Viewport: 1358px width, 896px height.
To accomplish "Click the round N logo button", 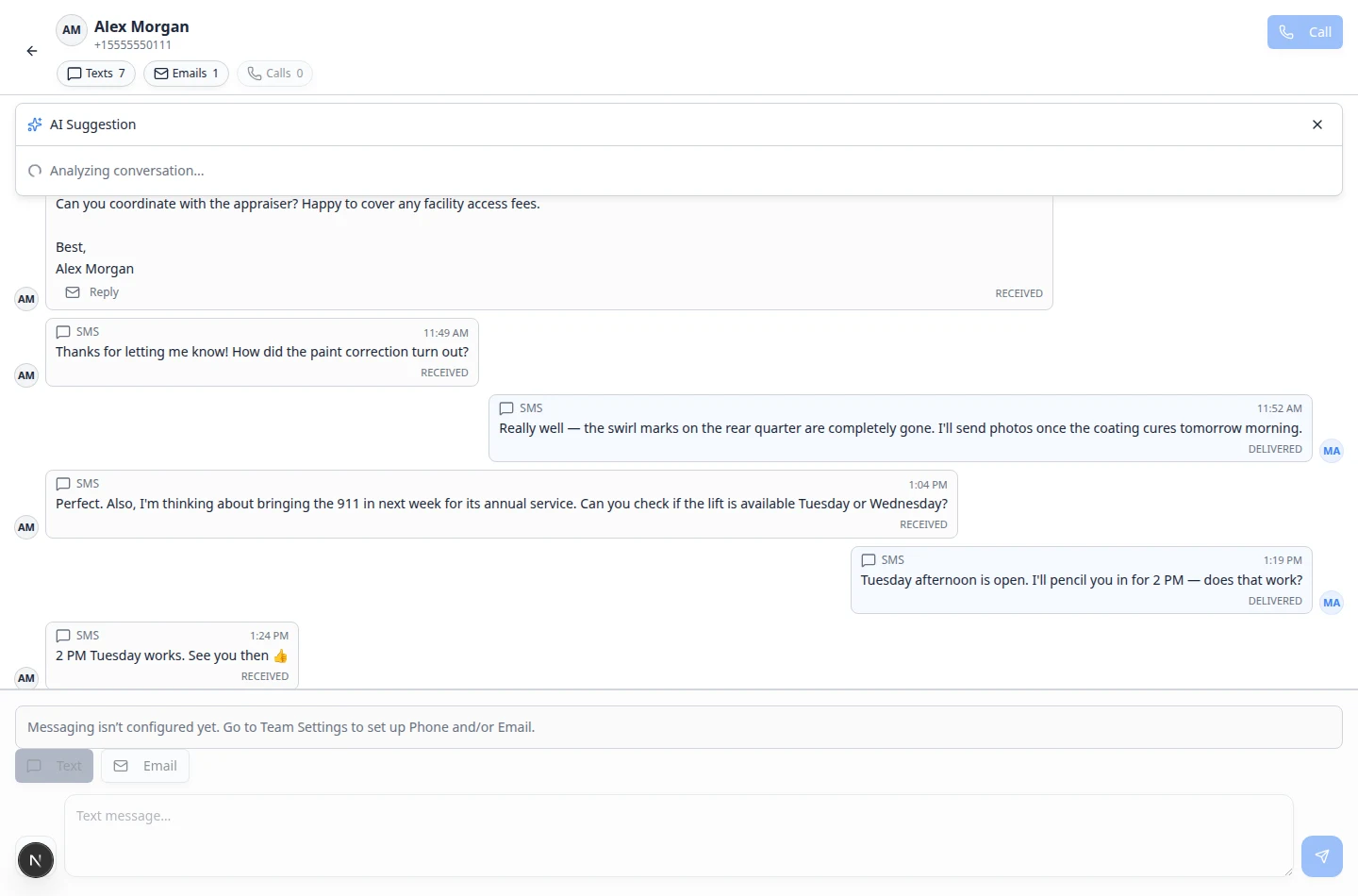I will tap(36, 860).
